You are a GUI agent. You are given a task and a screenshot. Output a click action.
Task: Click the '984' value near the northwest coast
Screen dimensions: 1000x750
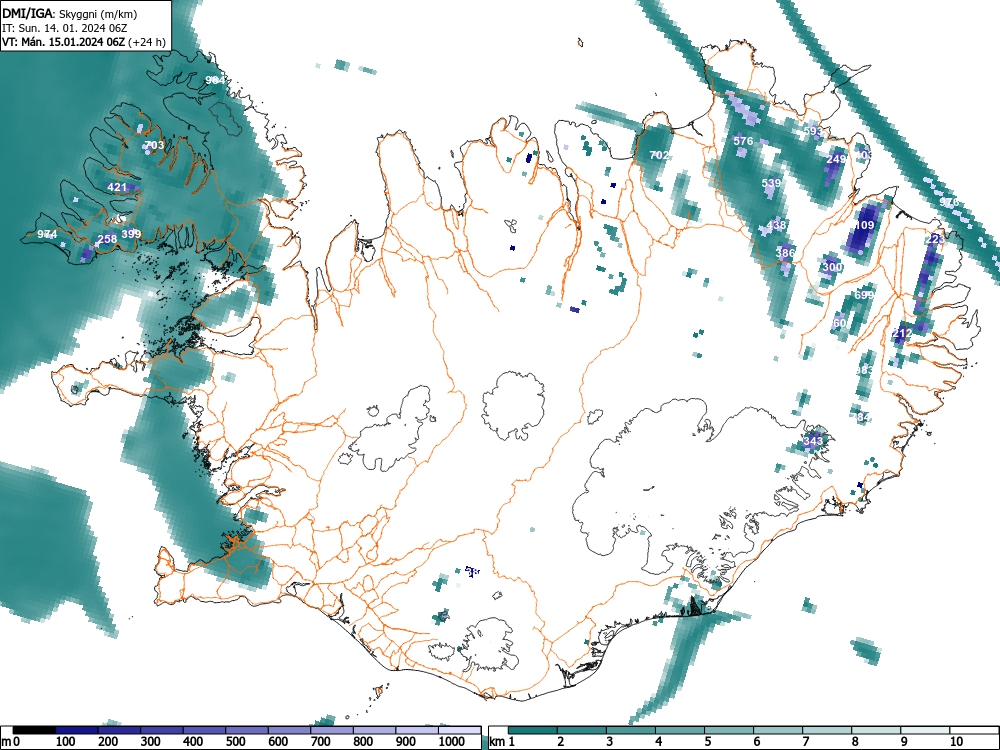(x=216, y=80)
